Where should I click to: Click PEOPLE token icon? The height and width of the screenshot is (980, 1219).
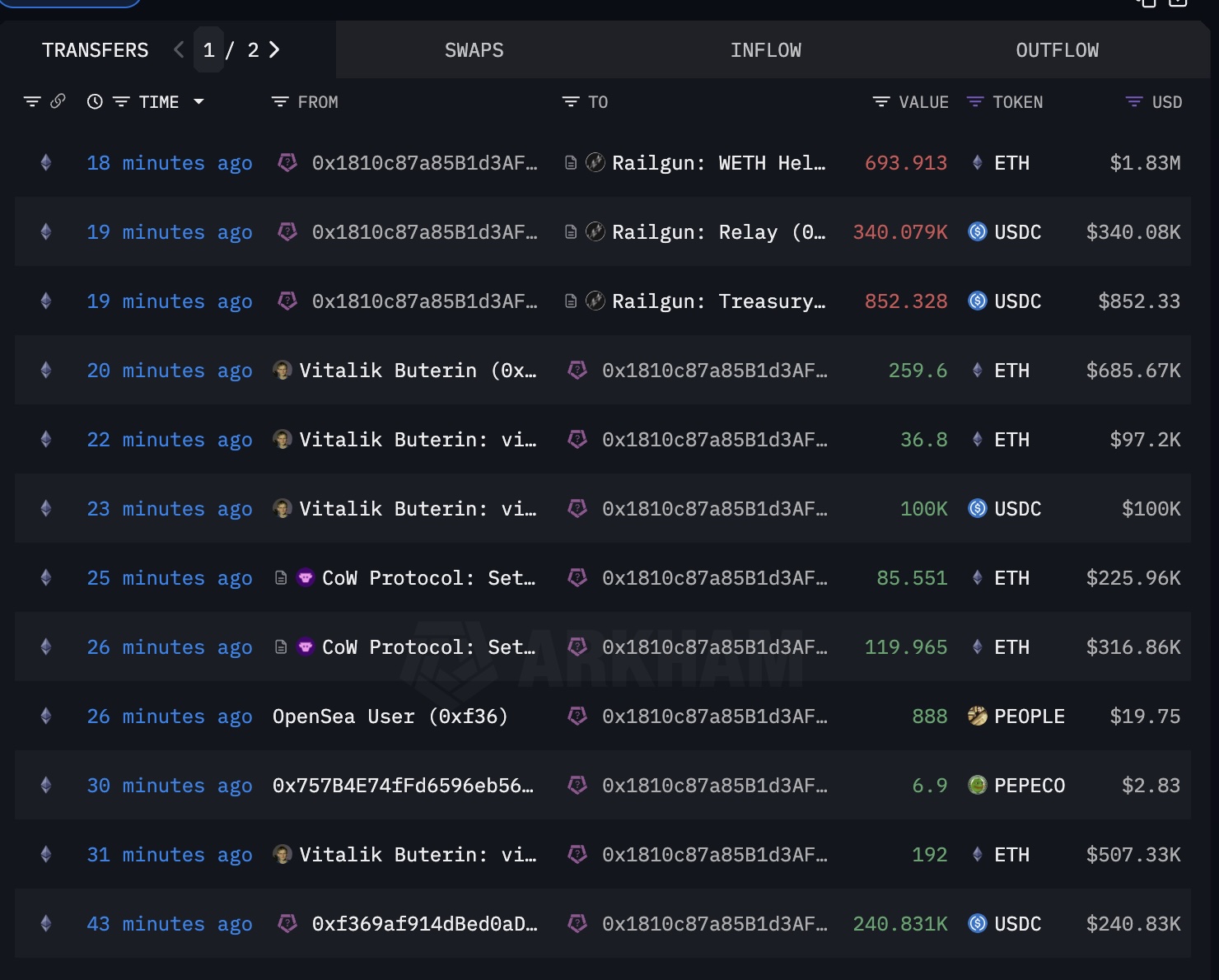click(x=978, y=716)
